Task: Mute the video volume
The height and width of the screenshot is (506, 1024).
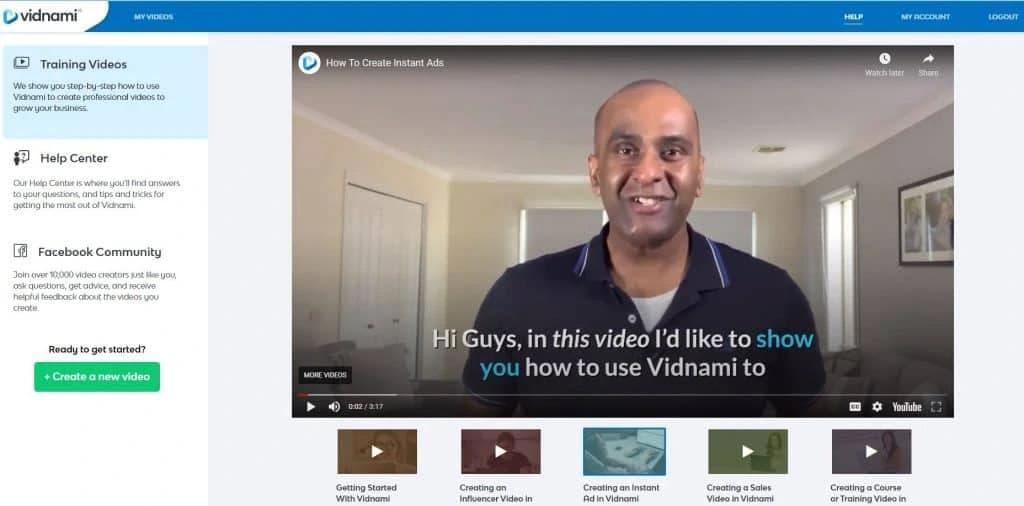Action: point(334,407)
